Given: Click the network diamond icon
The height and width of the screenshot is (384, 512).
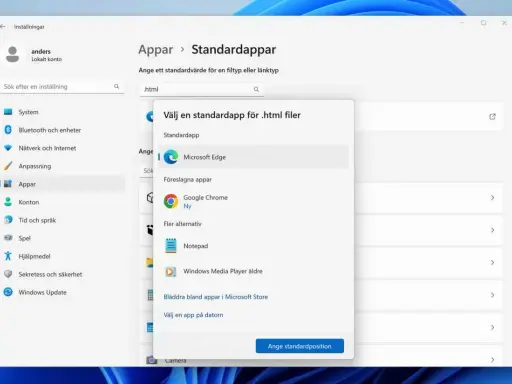Looking at the screenshot, I should [x=8, y=148].
